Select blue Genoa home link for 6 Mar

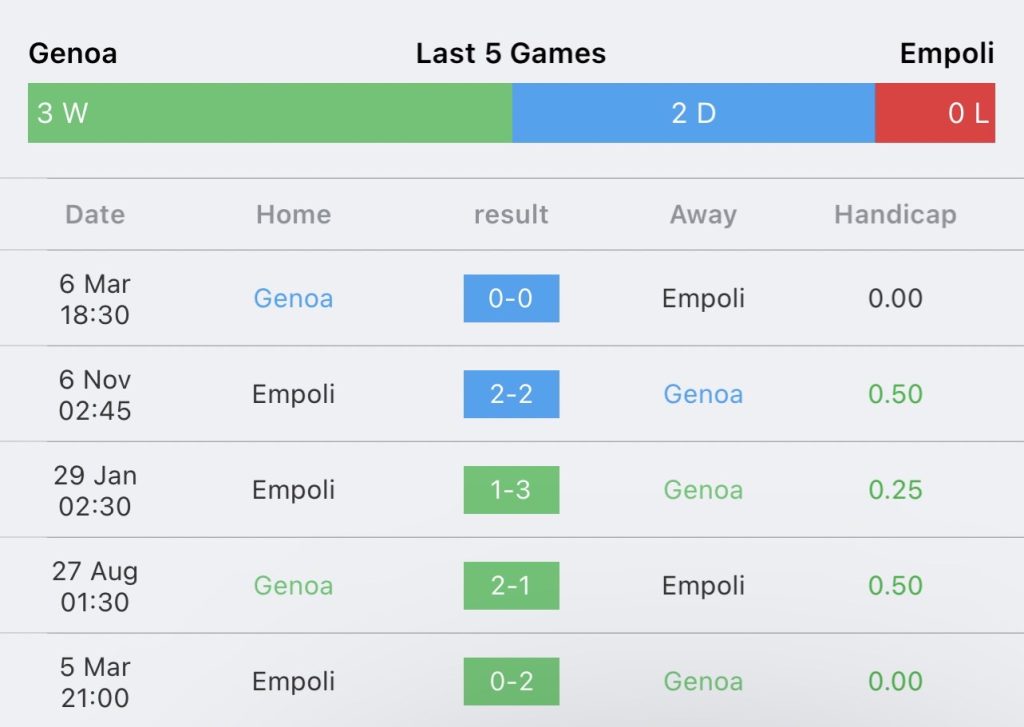click(293, 299)
